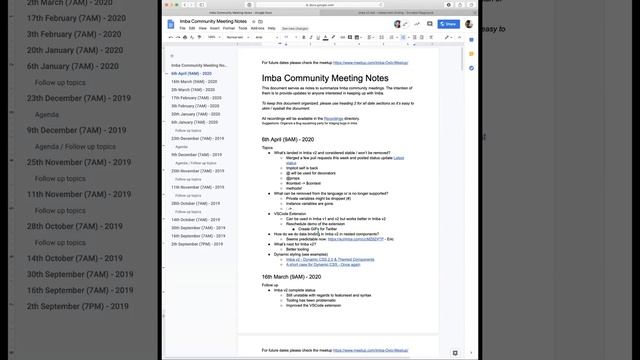Open the zoom level dropdown
640x360 pixels.
click(x=214, y=37)
